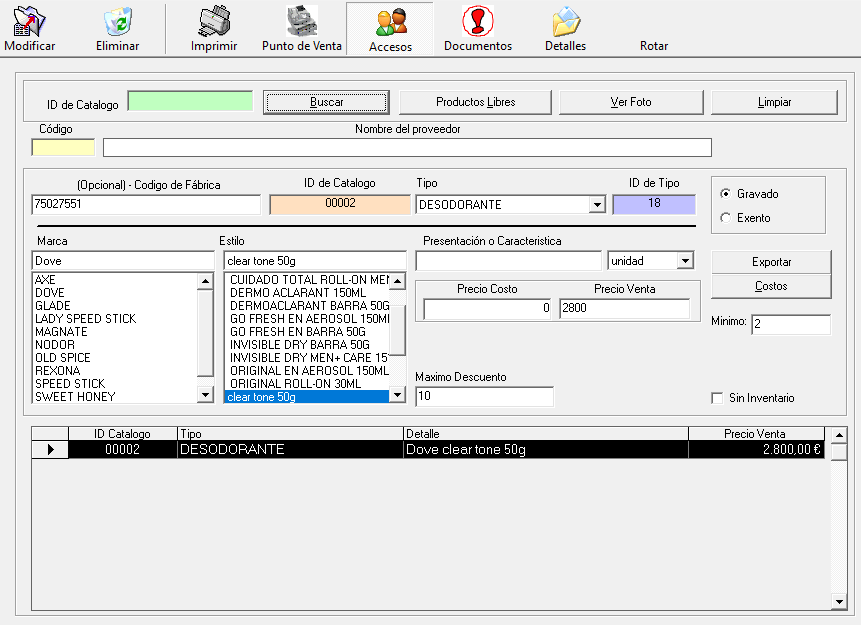Click the green ID de Catalogo field
861x625 pixels.
coord(190,101)
